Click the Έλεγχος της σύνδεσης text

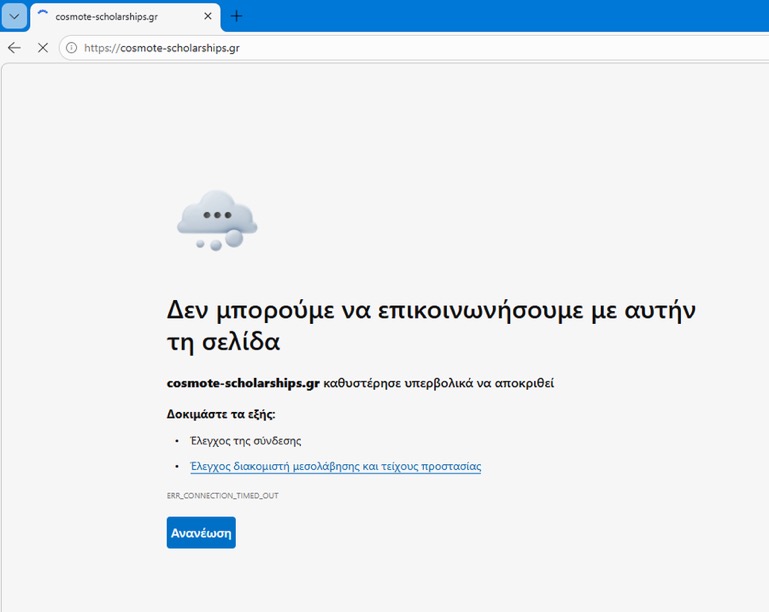pos(246,441)
